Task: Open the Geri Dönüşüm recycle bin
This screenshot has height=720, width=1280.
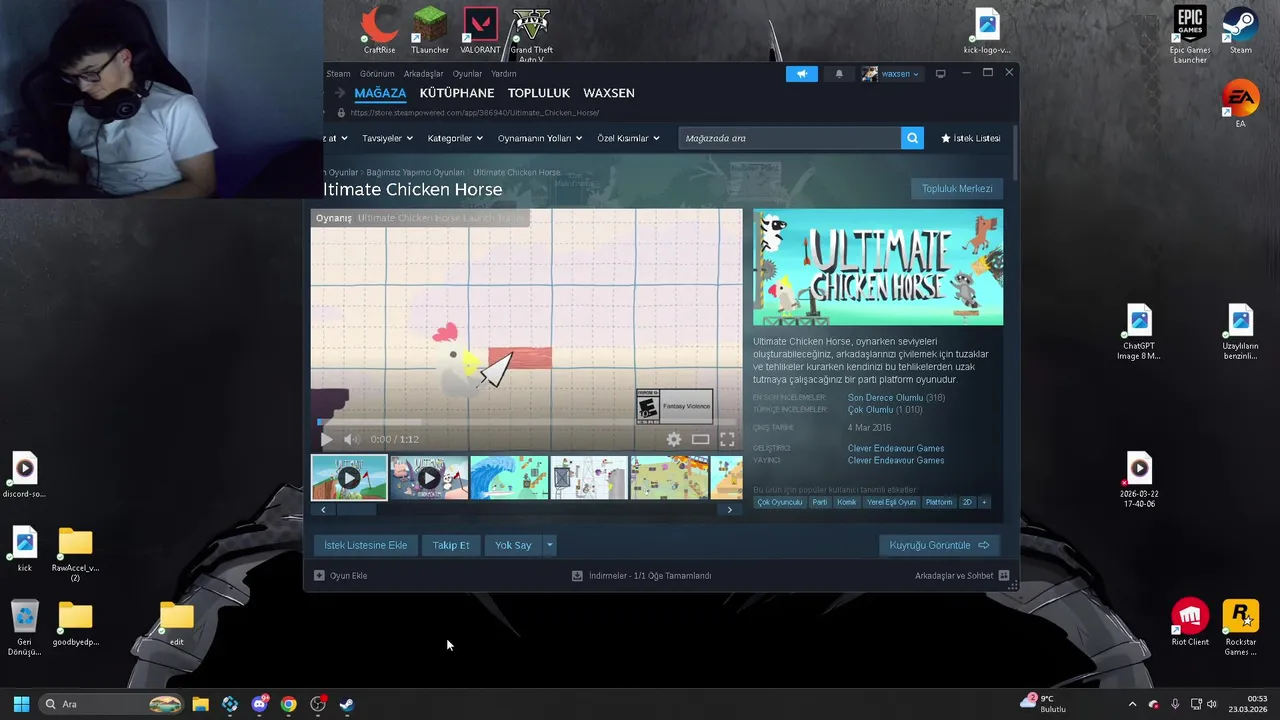Action: (24, 627)
